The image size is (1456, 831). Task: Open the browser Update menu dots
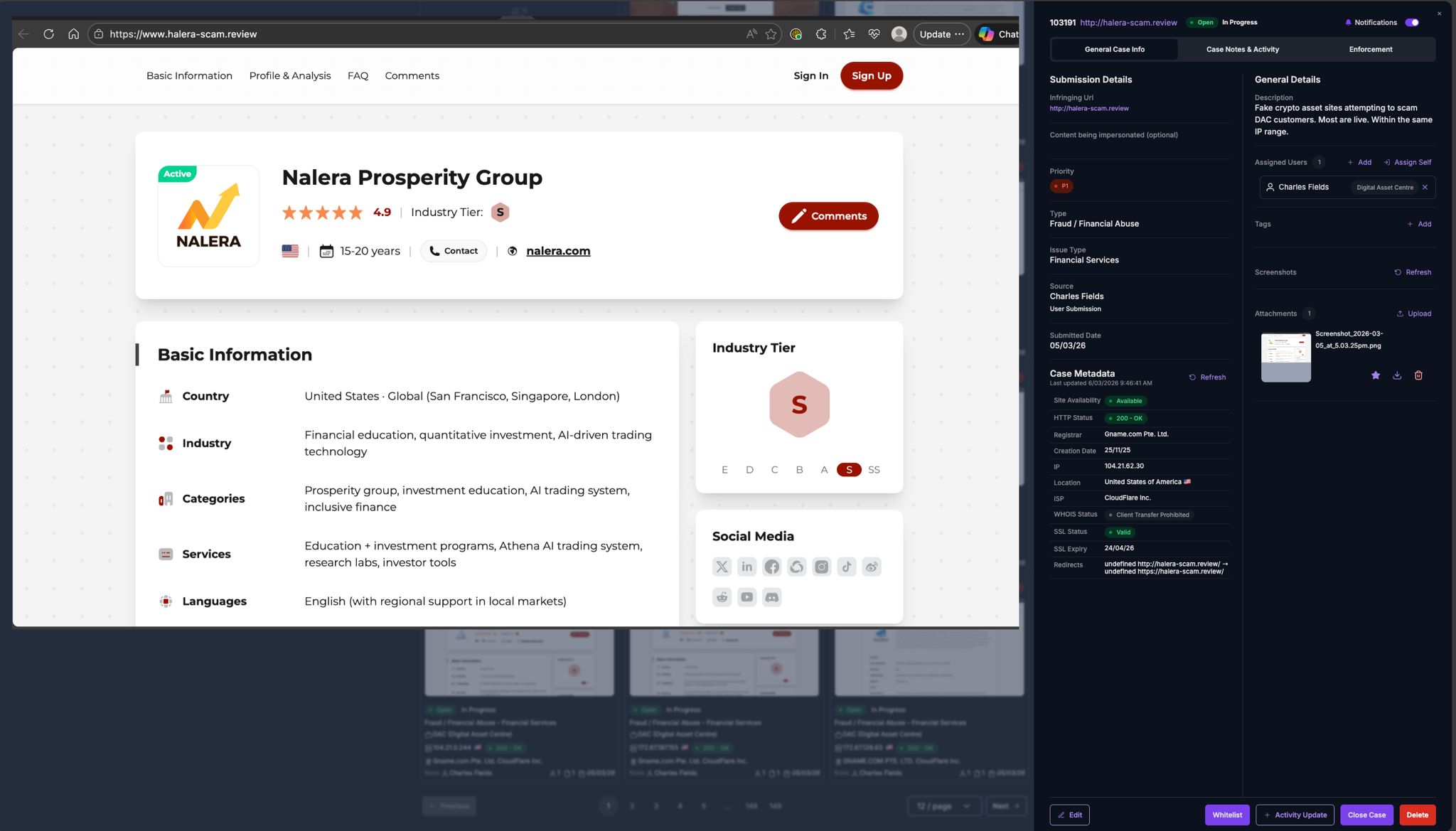[959, 34]
